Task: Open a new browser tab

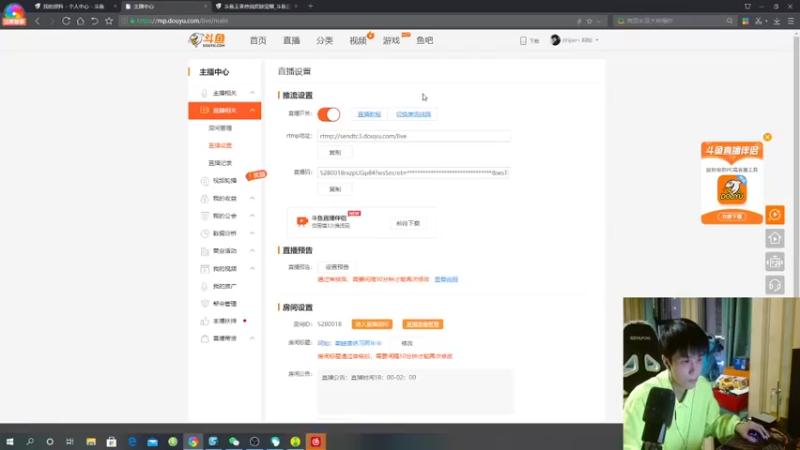Action: (310, 6)
